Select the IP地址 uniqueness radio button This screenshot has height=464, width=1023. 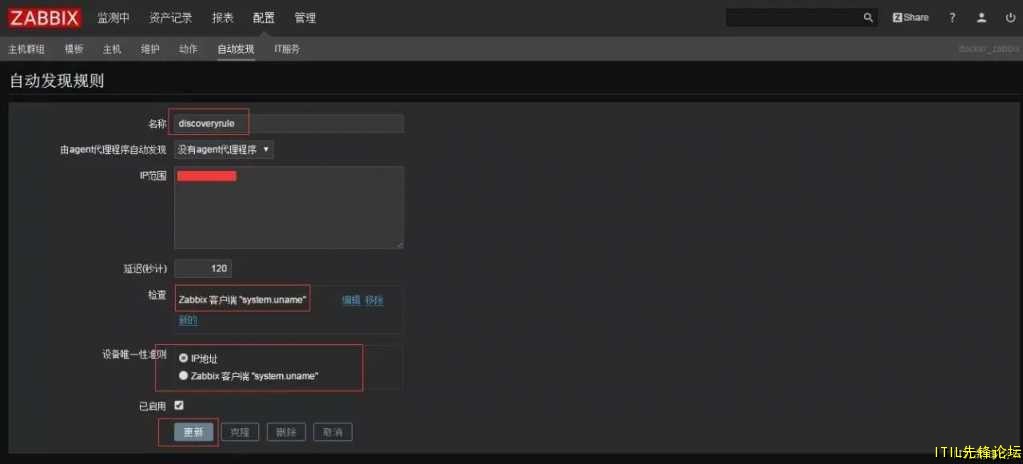click(183, 358)
